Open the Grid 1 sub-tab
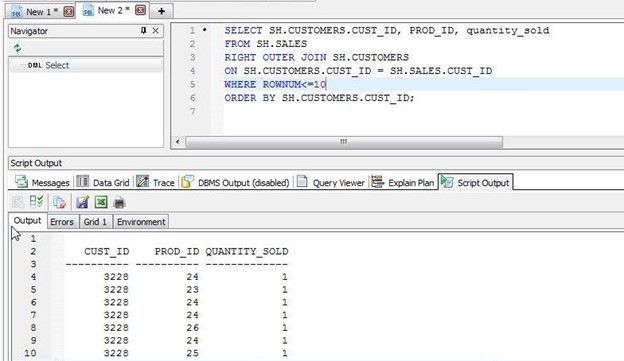Screen dimensions: 624x361 [95, 222]
